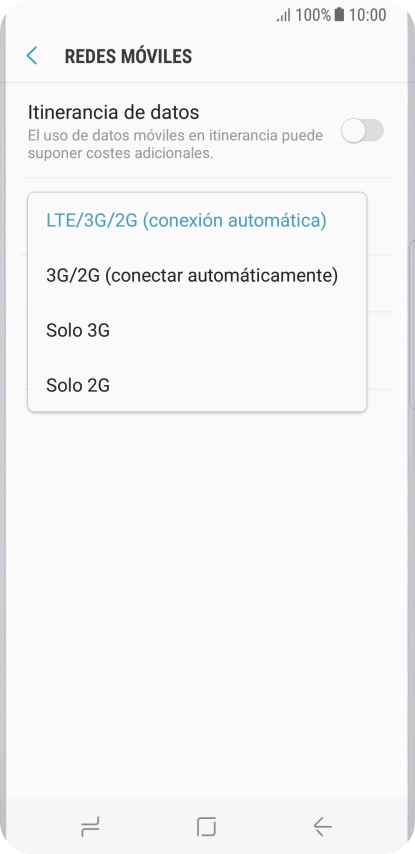The width and height of the screenshot is (415, 854).
Task: Open recent apps from navigation bar
Action: click(90, 827)
